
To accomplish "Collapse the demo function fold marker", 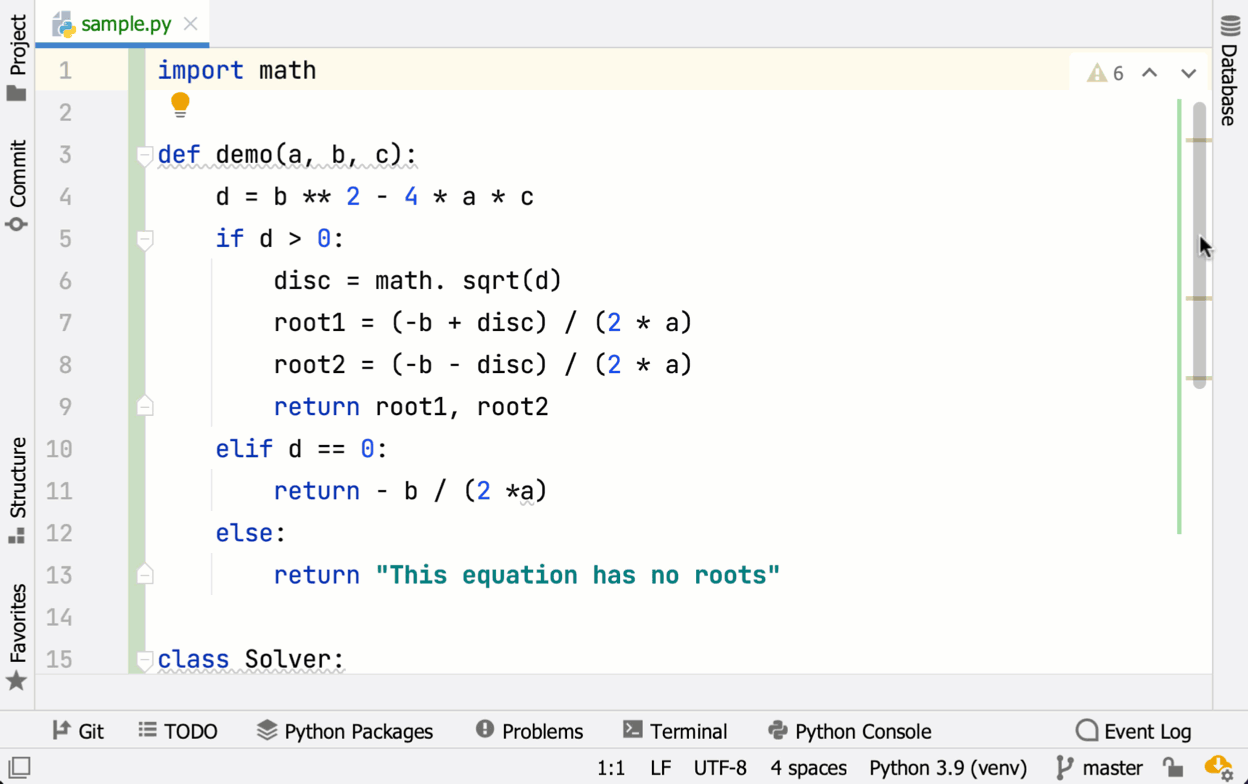I will 145,155.
